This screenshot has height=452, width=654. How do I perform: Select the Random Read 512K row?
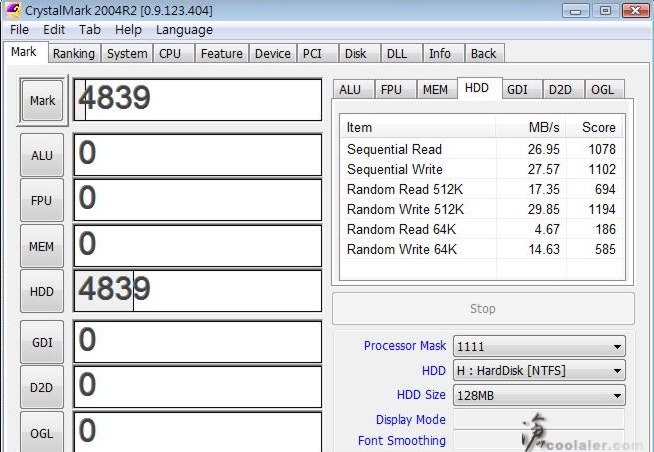482,189
